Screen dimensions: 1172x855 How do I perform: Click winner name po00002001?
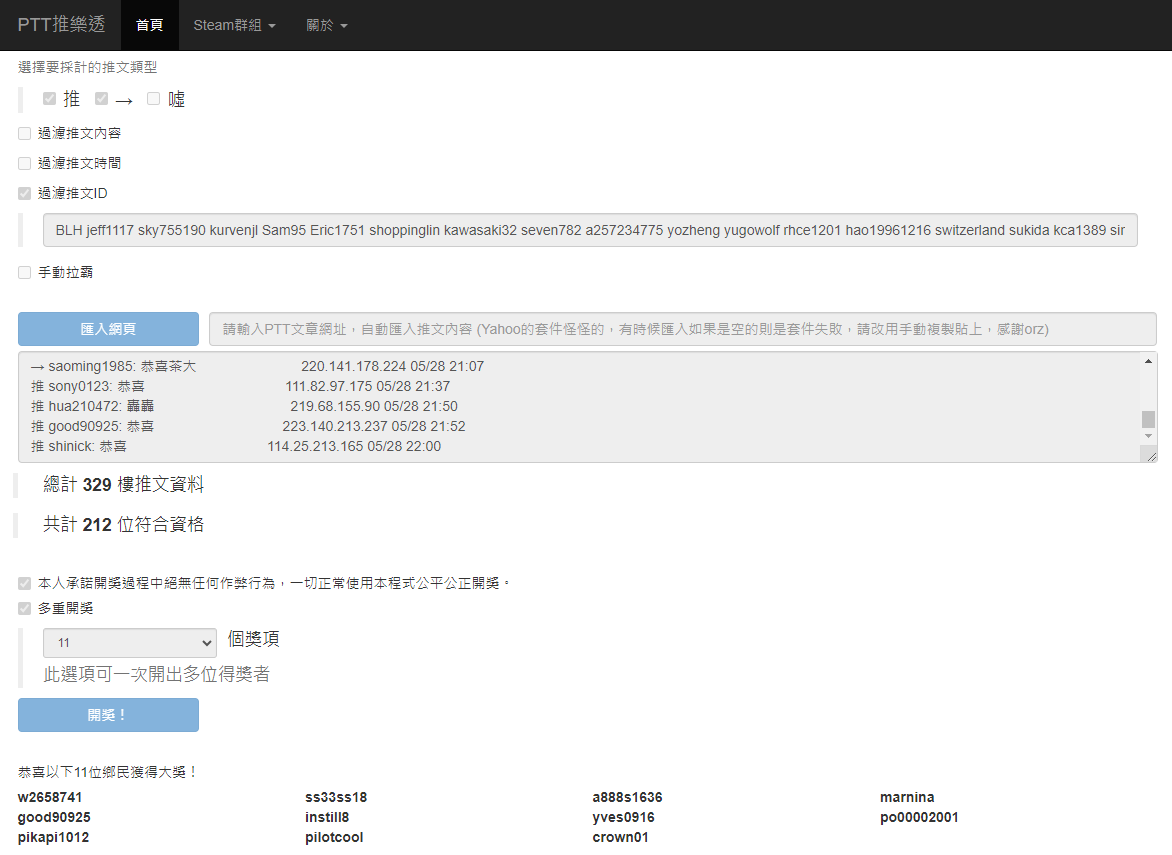919,818
